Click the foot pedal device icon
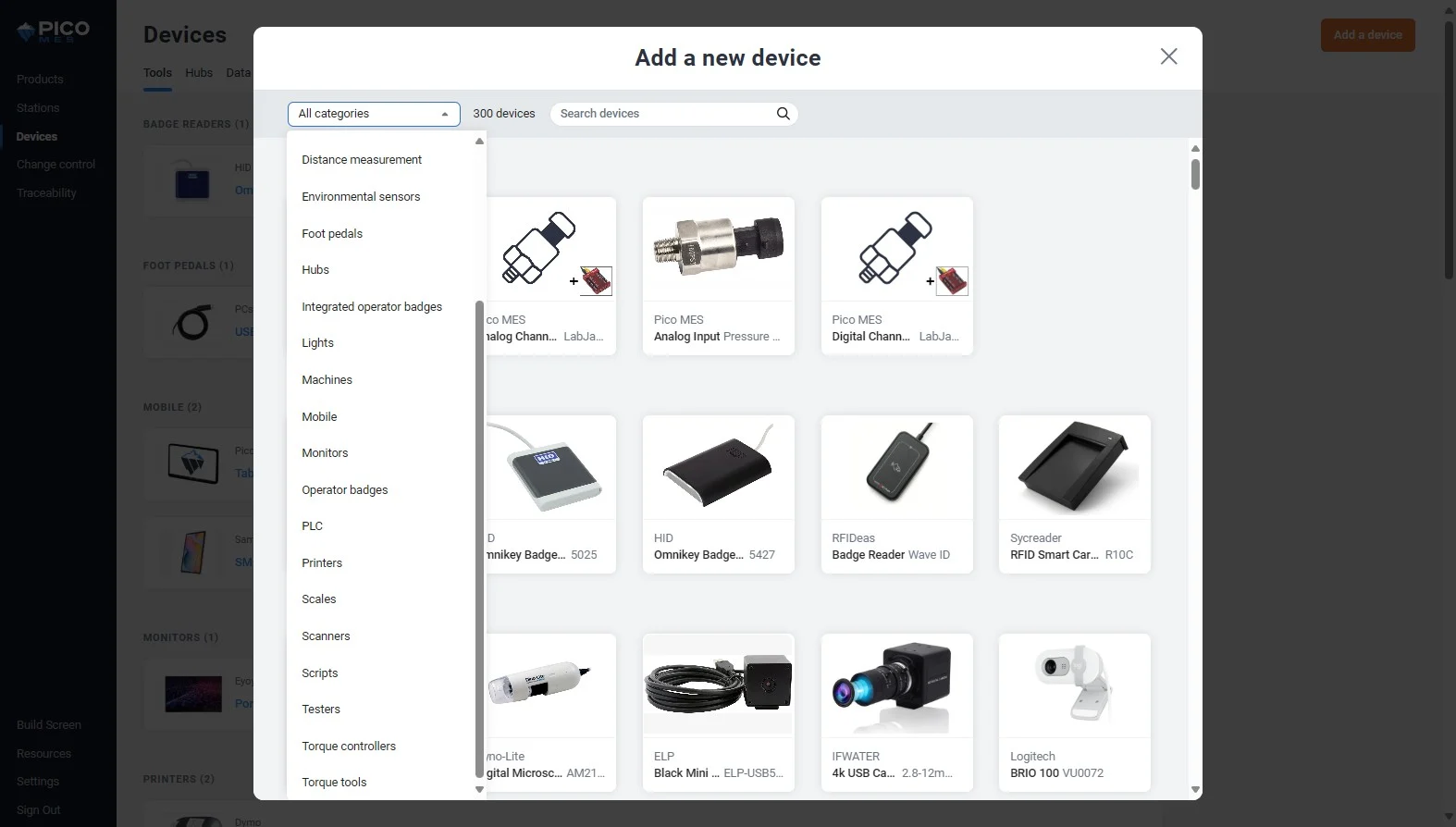The width and height of the screenshot is (1456, 827). (x=192, y=323)
